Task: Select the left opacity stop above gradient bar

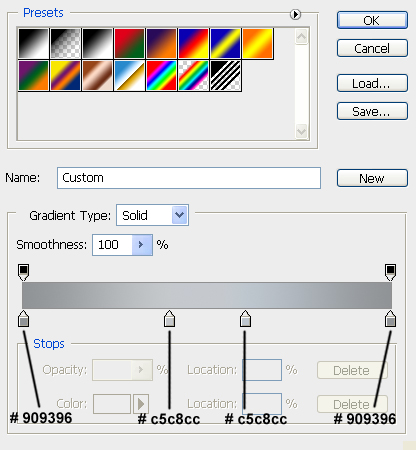Action: [23, 272]
